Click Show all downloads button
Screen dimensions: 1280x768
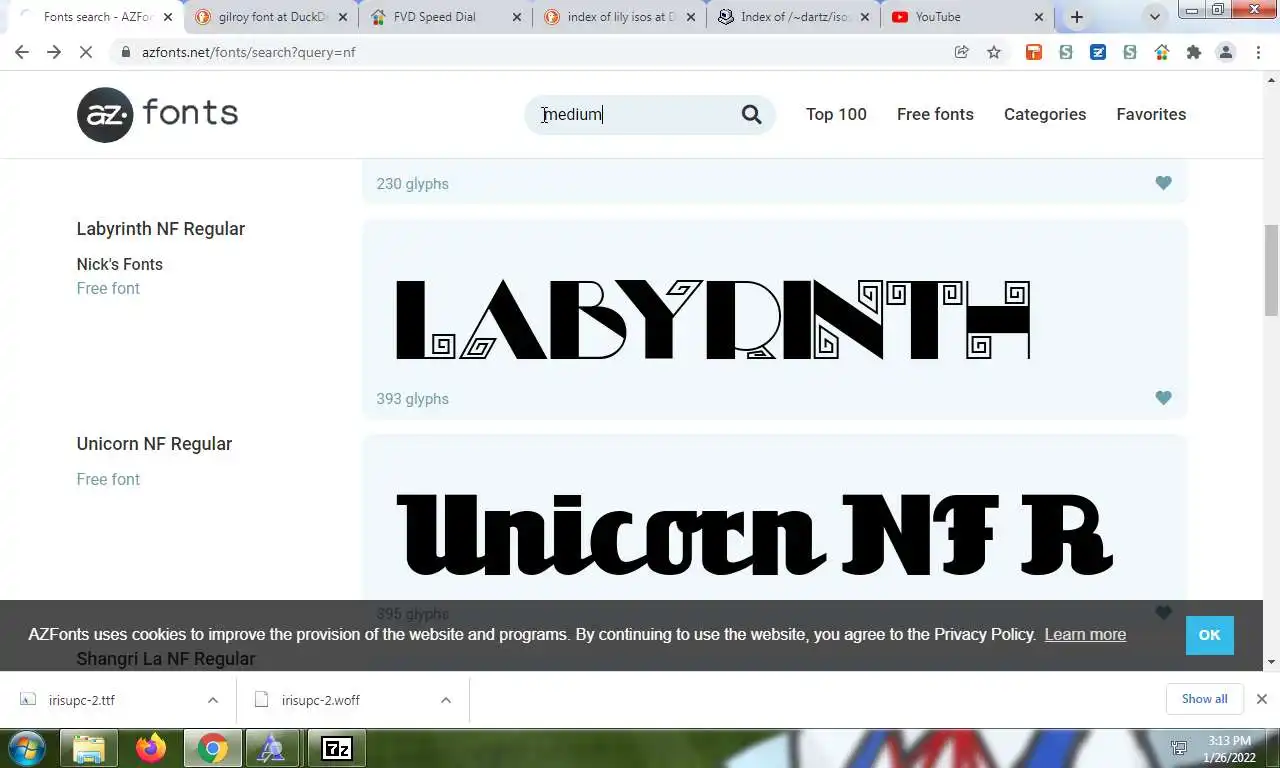(1204, 699)
